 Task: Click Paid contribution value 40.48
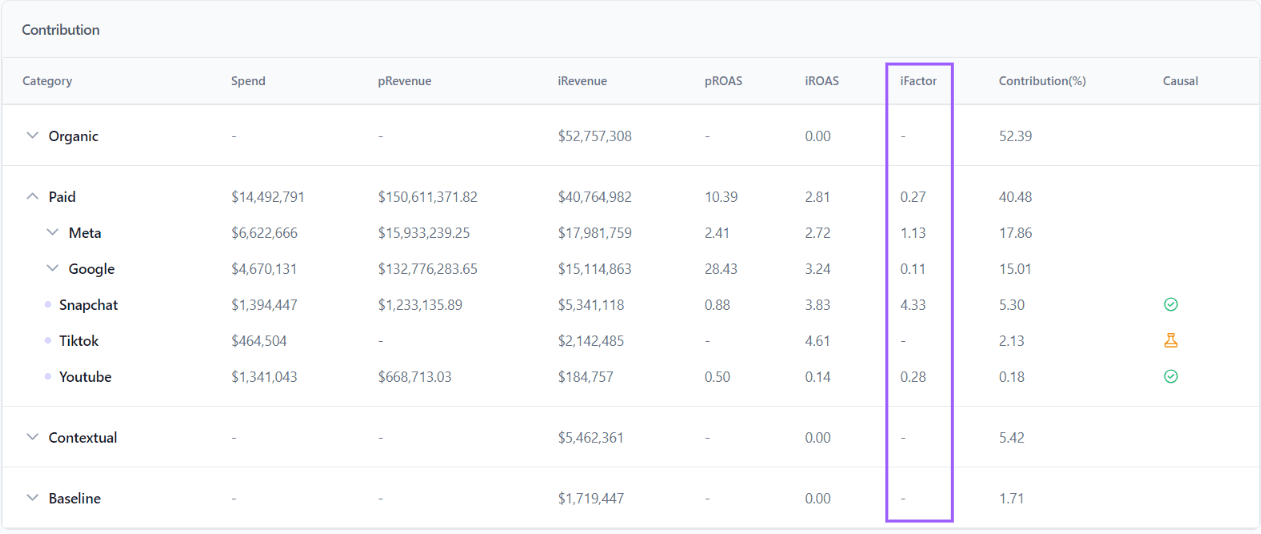click(1015, 197)
